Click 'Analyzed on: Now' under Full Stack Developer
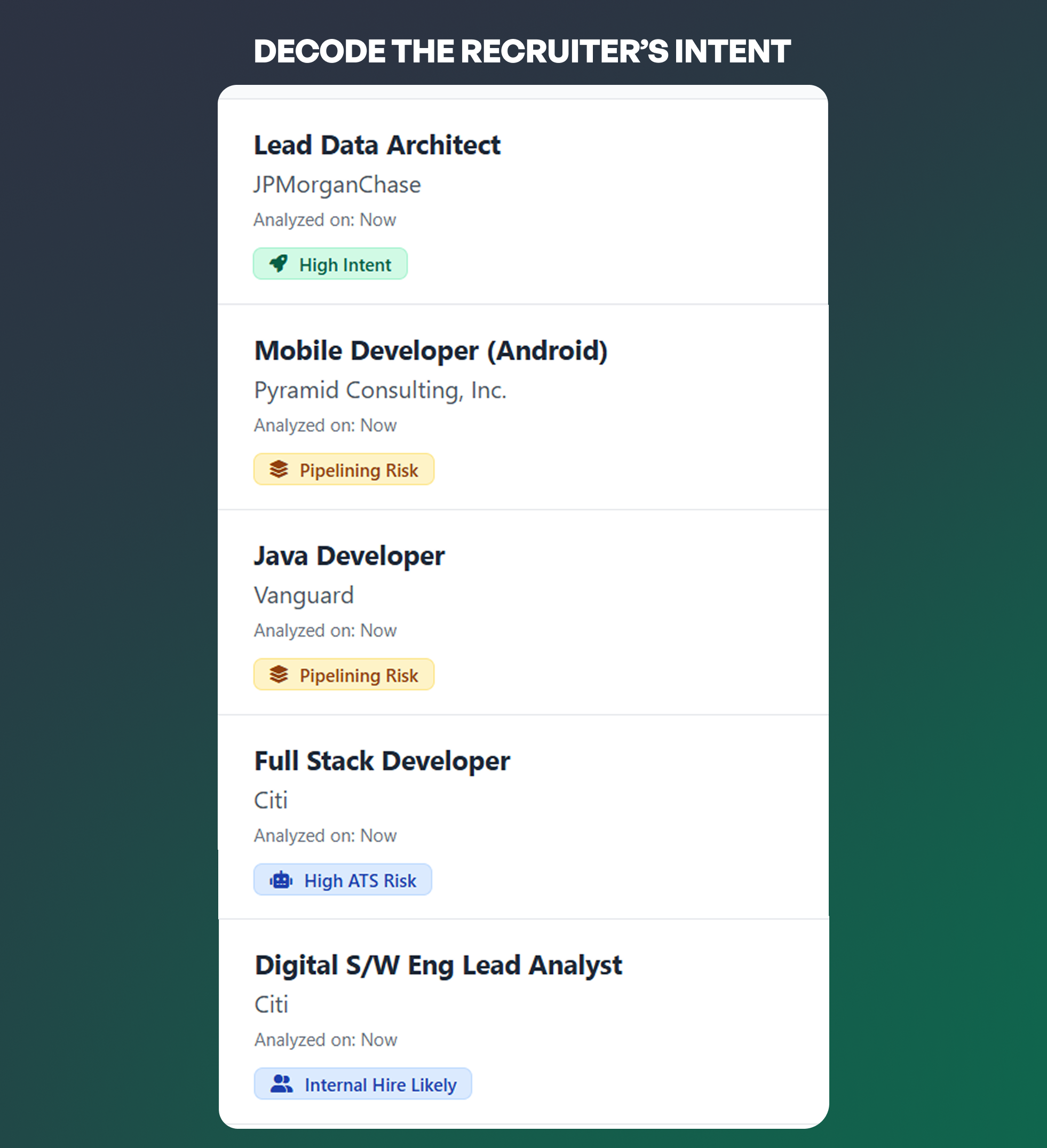The height and width of the screenshot is (1148, 1047). tap(325, 835)
